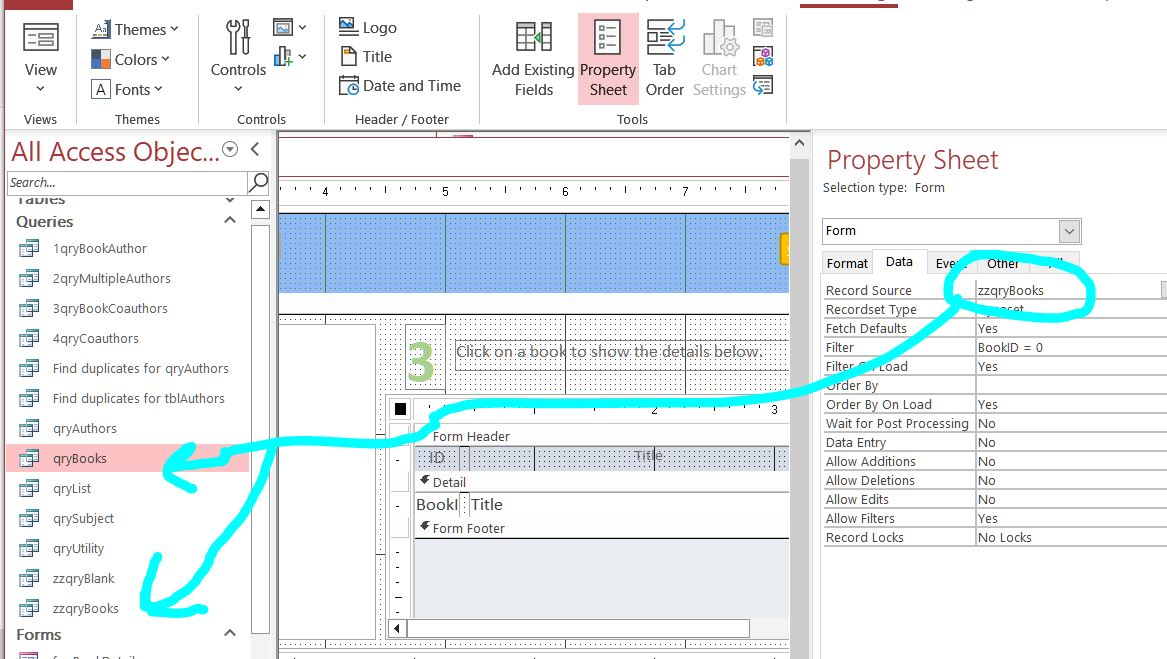This screenshot has width=1167, height=659.
Task: Open the View button menu
Action: pos(40,57)
